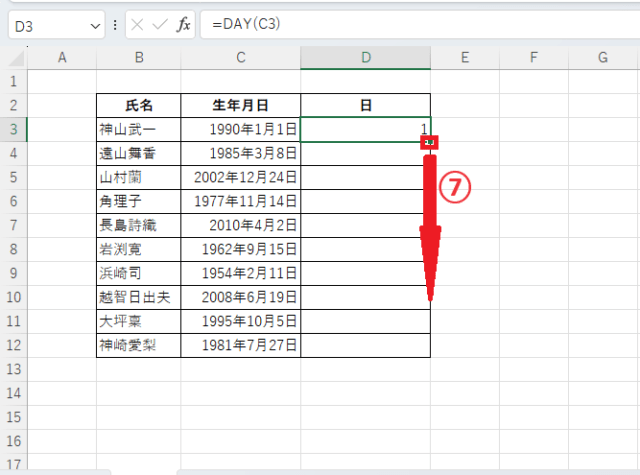Viewport: 640px width, 475px height.
Task: Select column B header
Action: click(x=138, y=58)
